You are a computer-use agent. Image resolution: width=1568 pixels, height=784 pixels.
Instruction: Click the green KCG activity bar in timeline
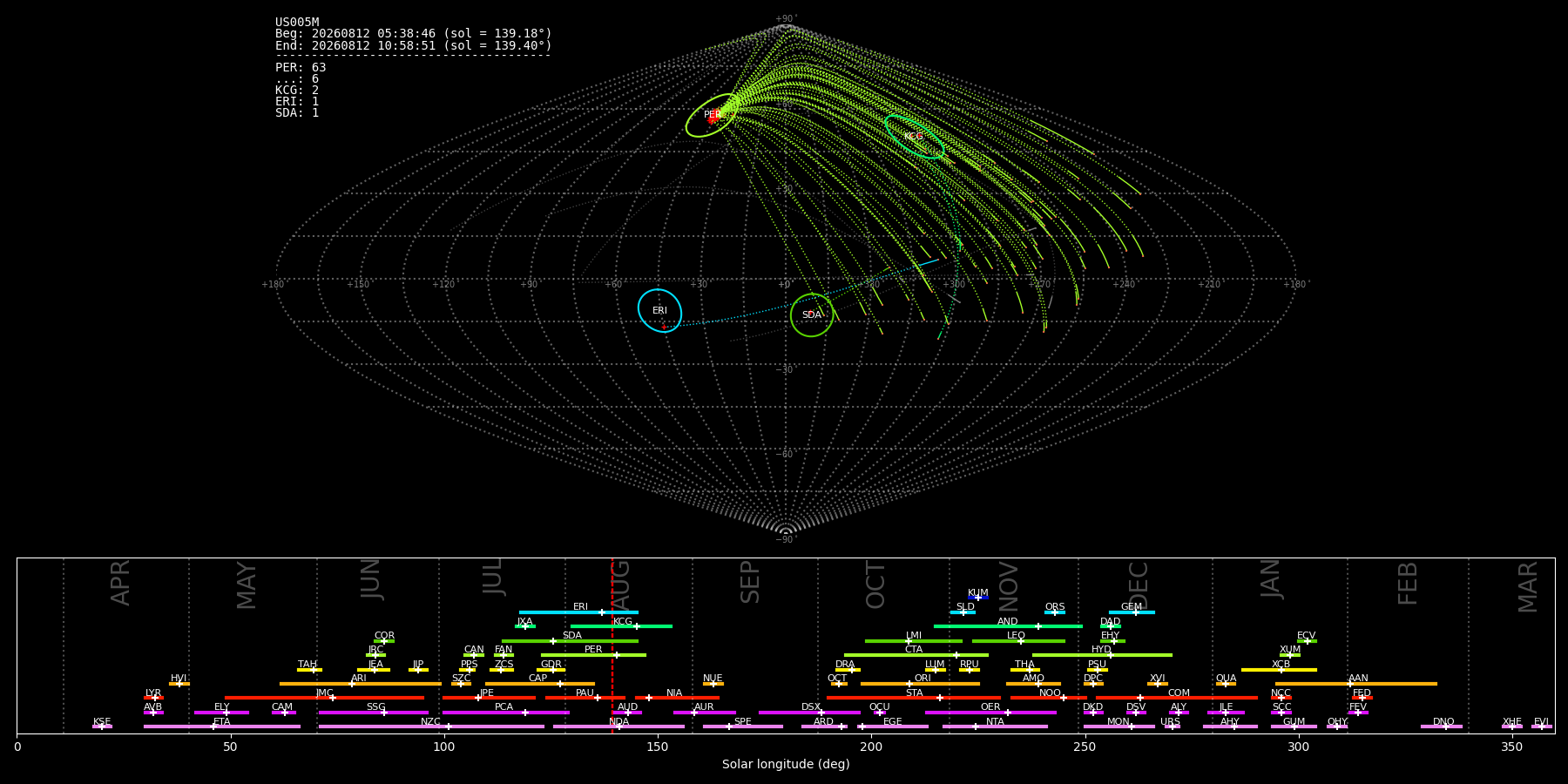pos(621,626)
